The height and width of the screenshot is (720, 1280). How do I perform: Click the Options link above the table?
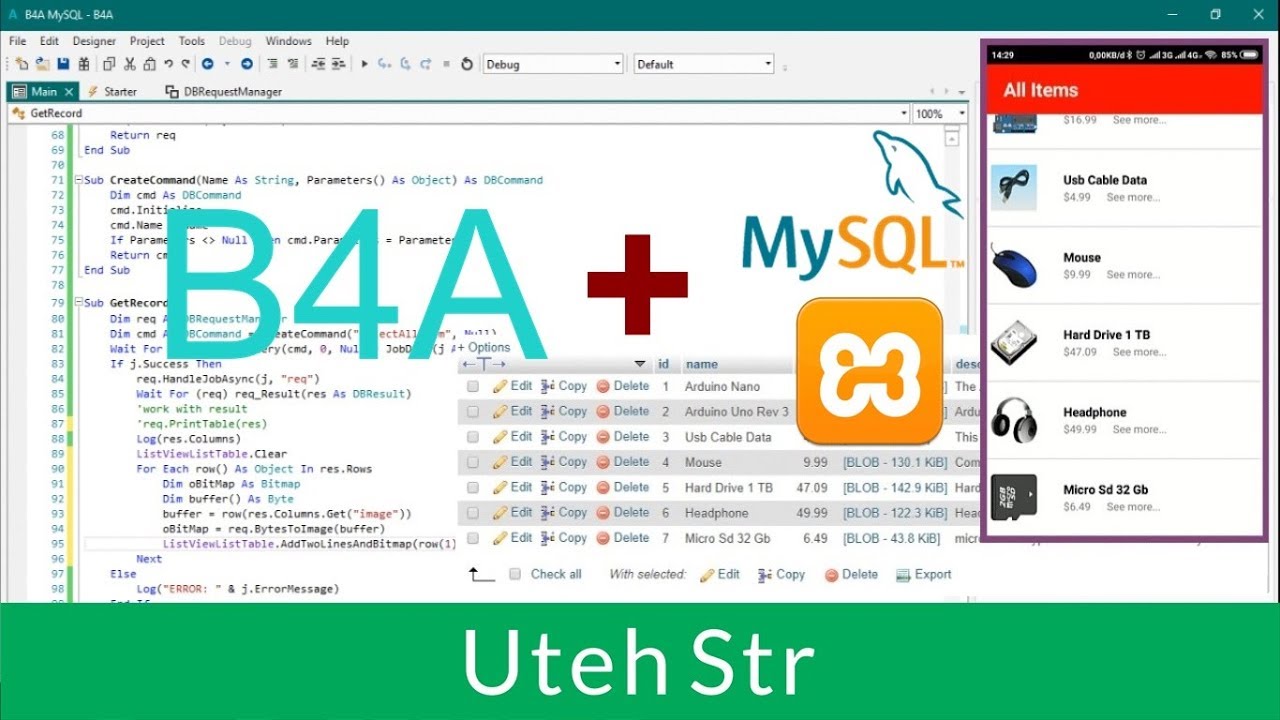[489, 348]
